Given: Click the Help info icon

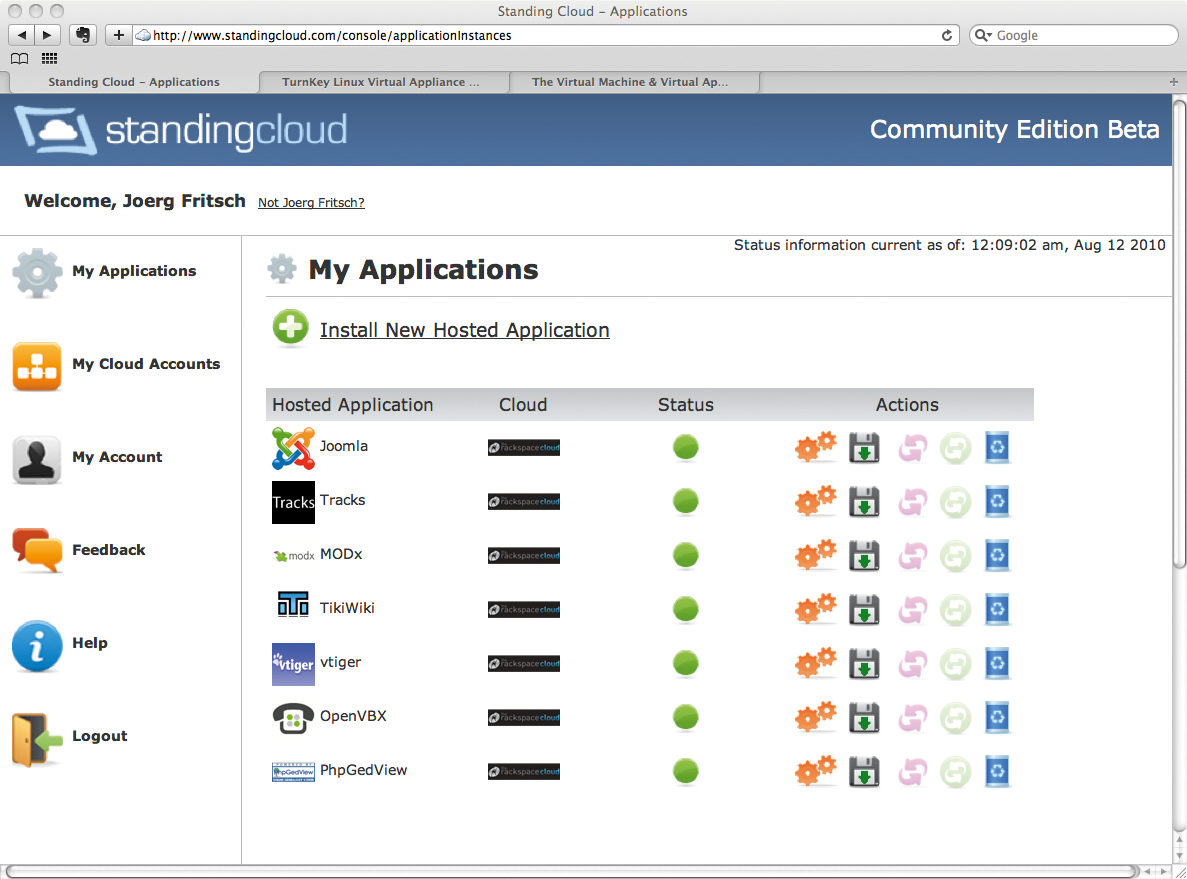Looking at the screenshot, I should tap(36, 645).
